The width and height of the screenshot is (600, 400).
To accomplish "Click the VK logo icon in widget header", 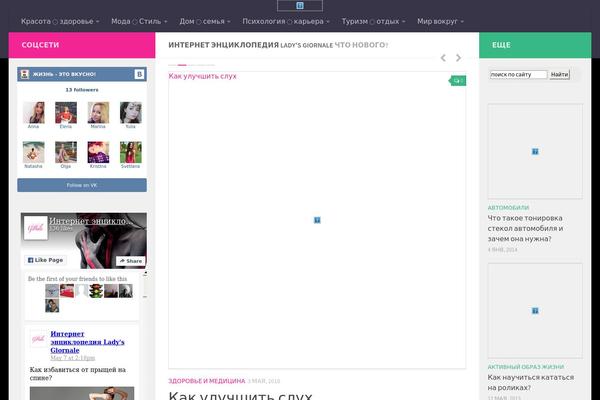I will click(139, 74).
